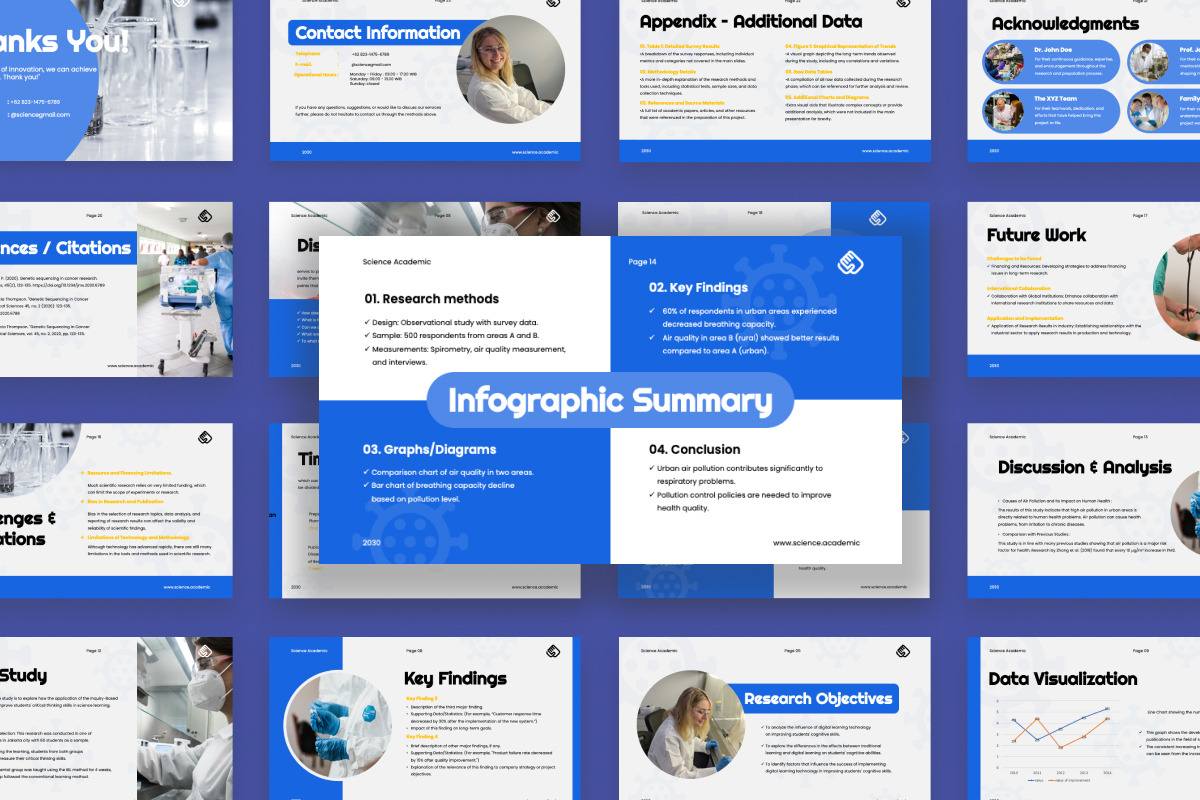1200x800 pixels.
Task: Click the white logo beside Page 14
Action: [x=850, y=262]
